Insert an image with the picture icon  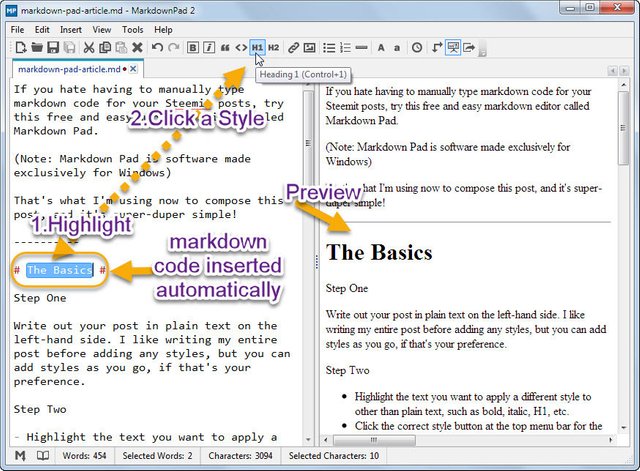click(309, 47)
